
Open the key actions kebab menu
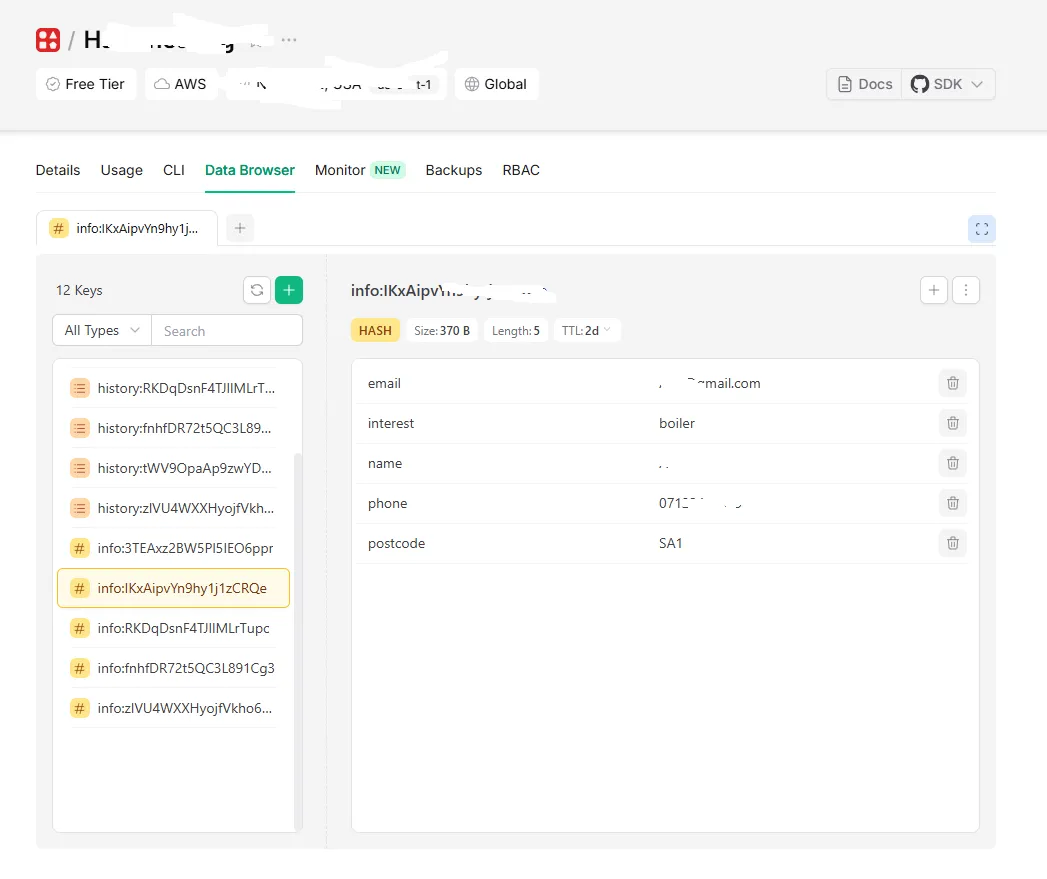pyautogui.click(x=966, y=290)
